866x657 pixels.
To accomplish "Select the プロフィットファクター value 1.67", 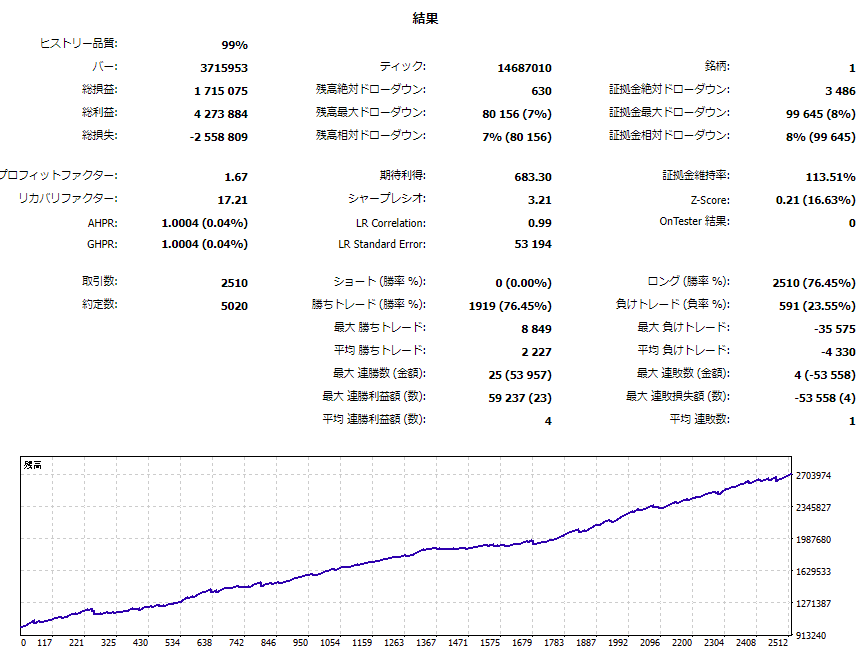I will click(x=235, y=177).
